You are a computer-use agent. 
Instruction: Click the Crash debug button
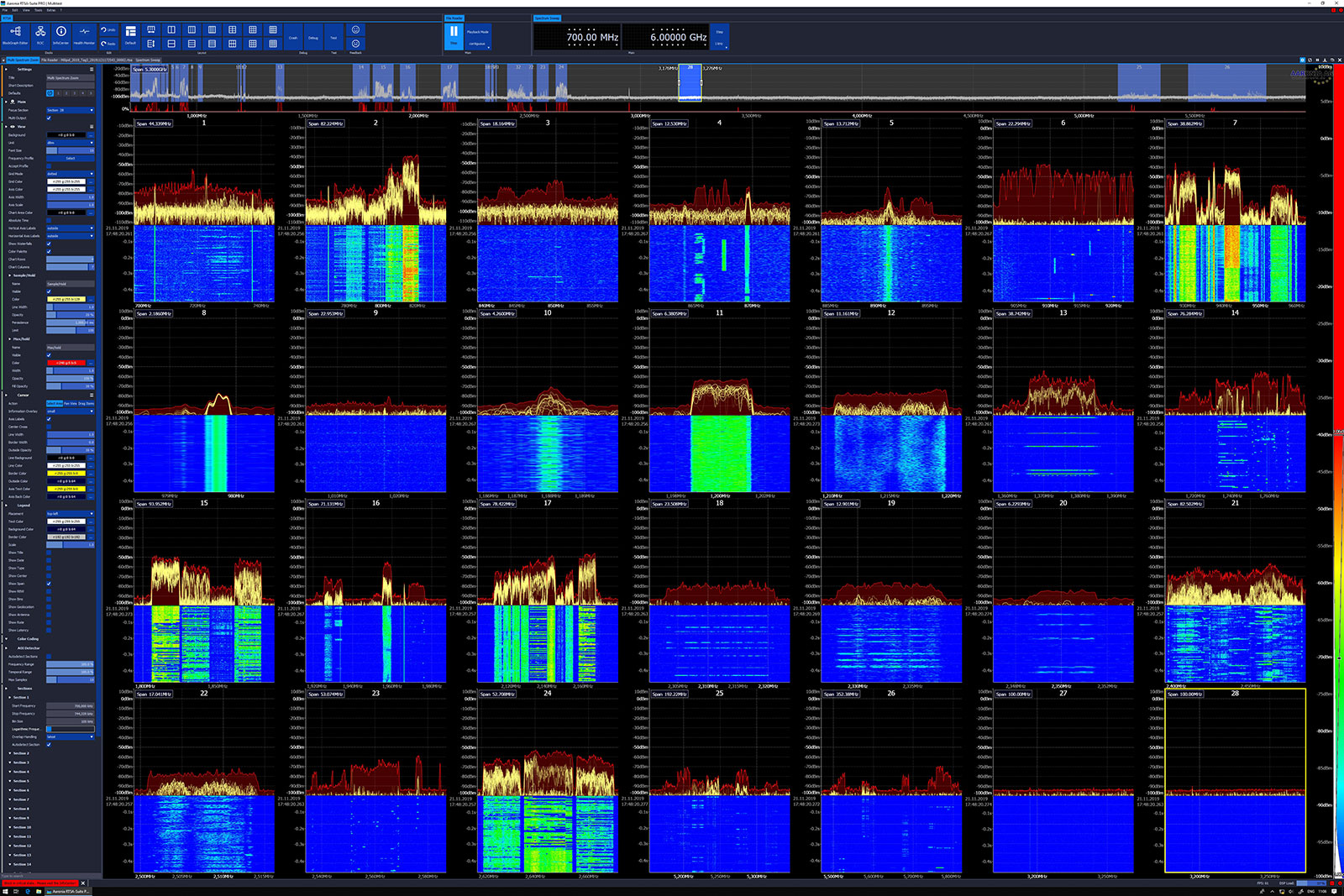(293, 37)
